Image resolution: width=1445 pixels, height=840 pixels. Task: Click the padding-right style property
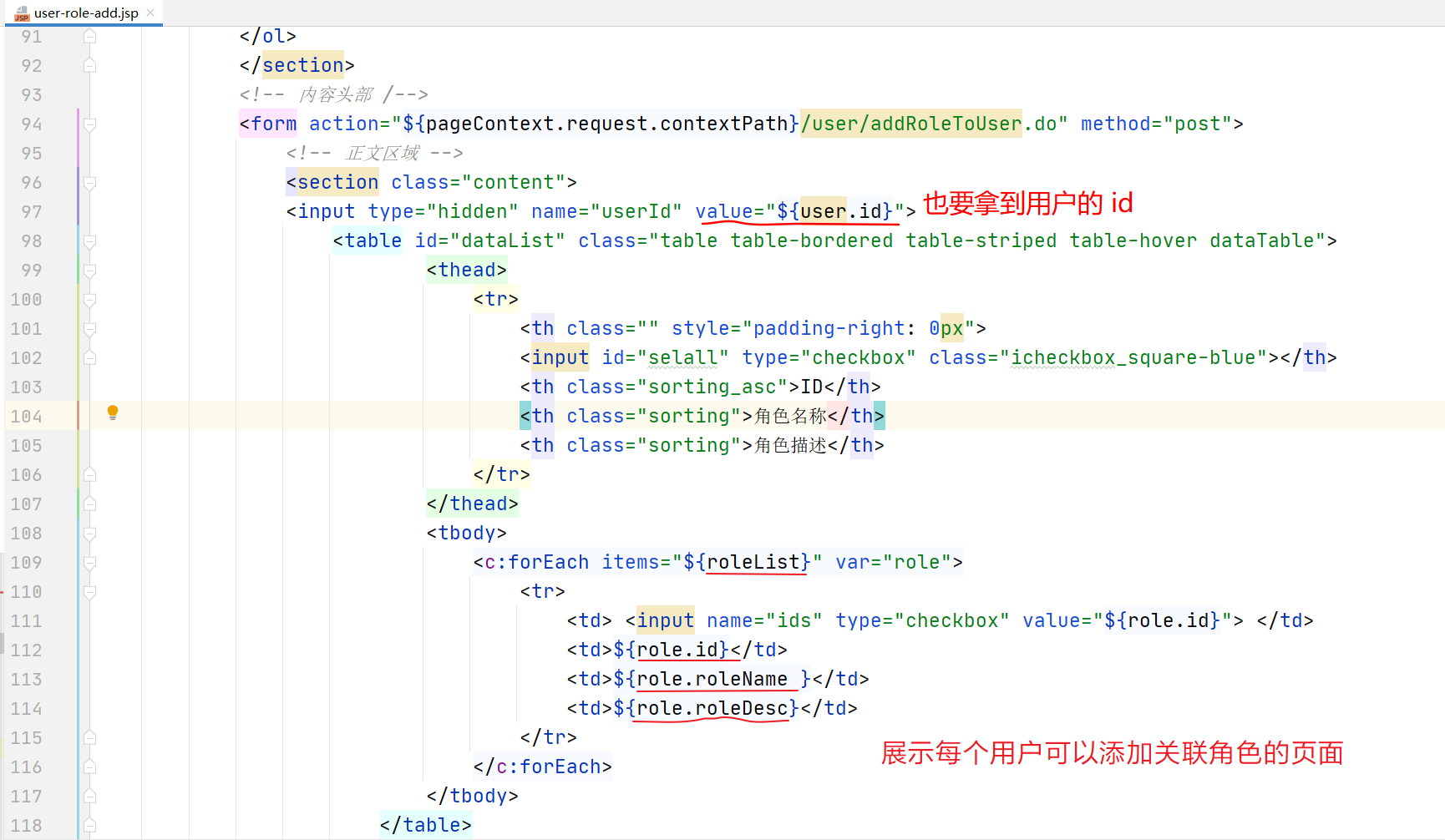point(829,328)
